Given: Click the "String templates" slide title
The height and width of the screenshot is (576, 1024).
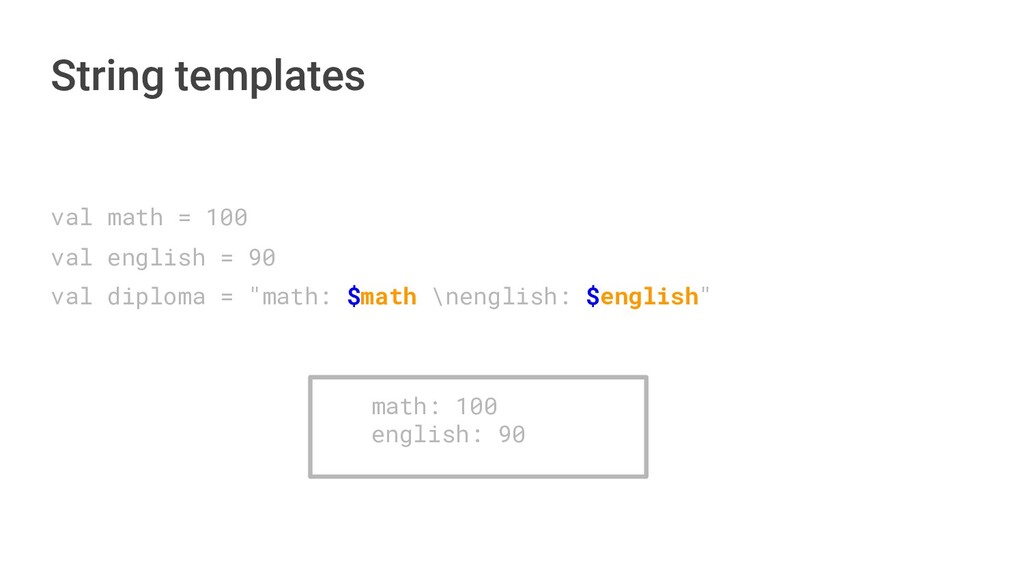Looking at the screenshot, I should click(x=208, y=76).
